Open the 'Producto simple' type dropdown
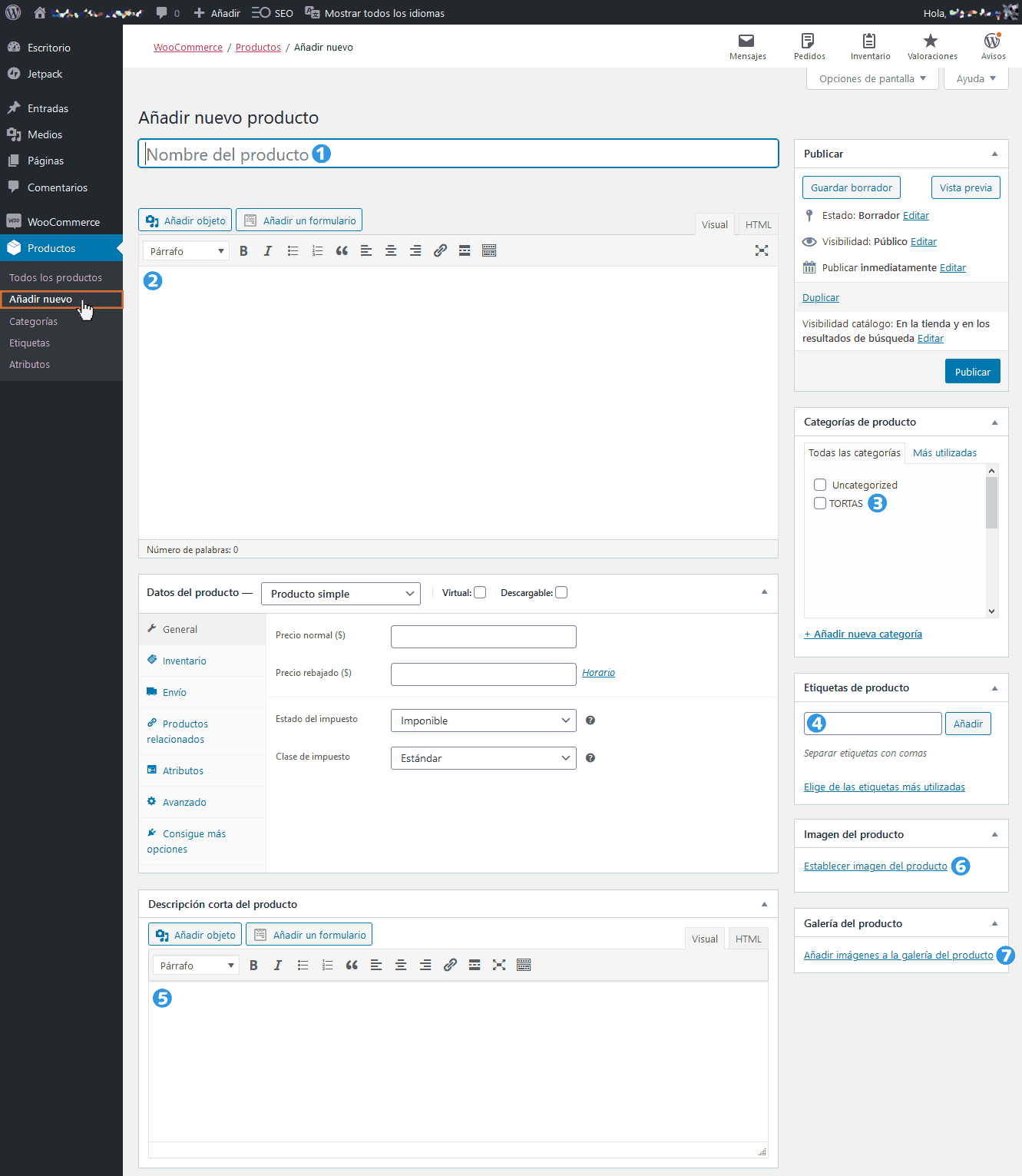The image size is (1022, 1176). 340,593
